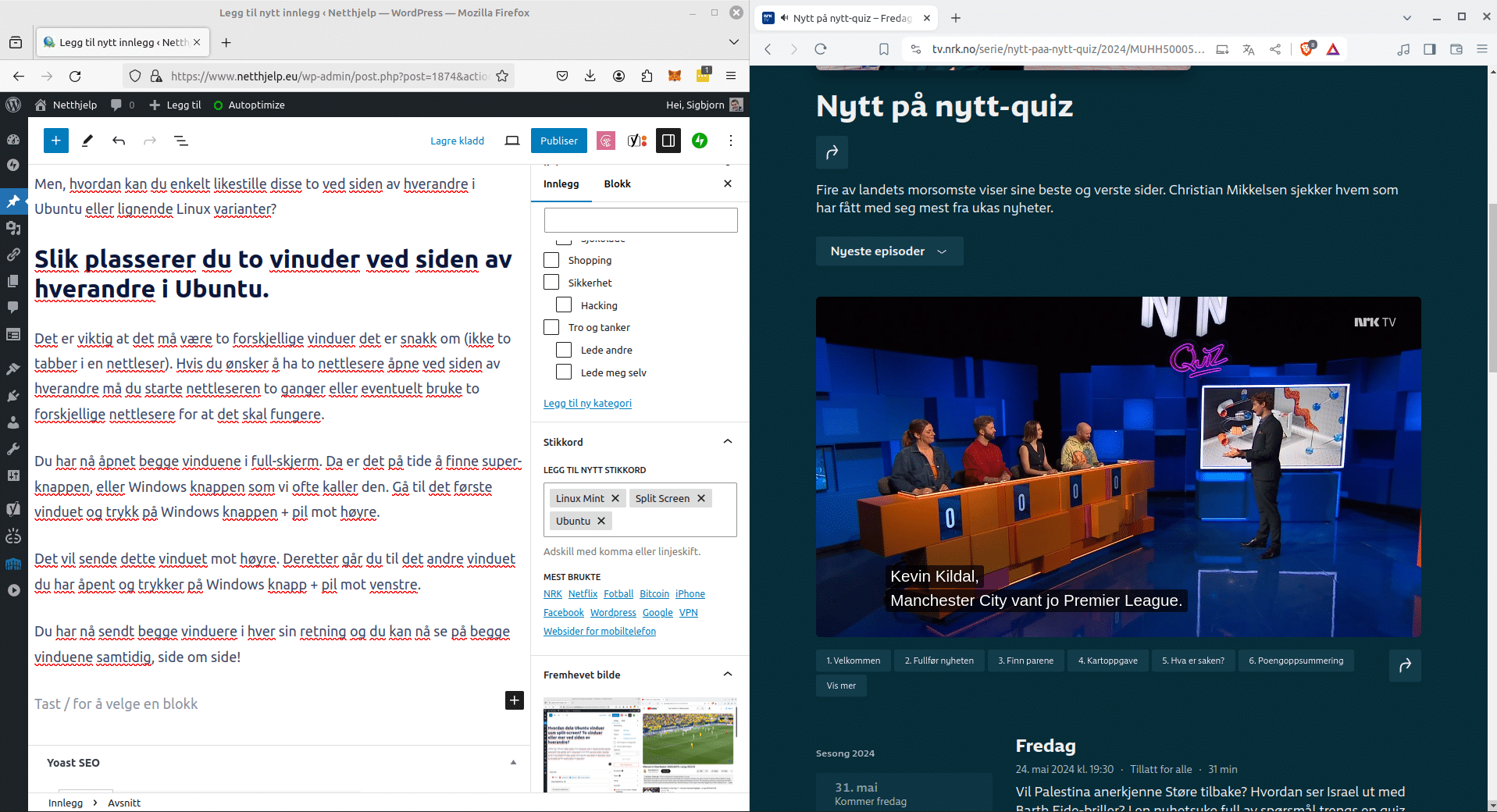
Task: Open the comments bubble in admin bar
Action: 122,105
